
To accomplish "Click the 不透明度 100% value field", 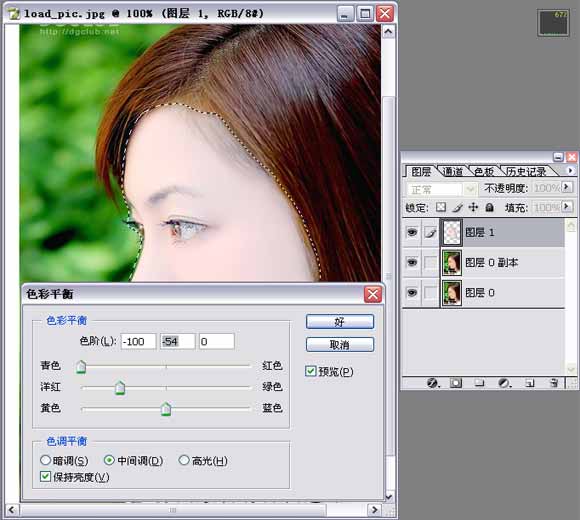I will (x=547, y=188).
